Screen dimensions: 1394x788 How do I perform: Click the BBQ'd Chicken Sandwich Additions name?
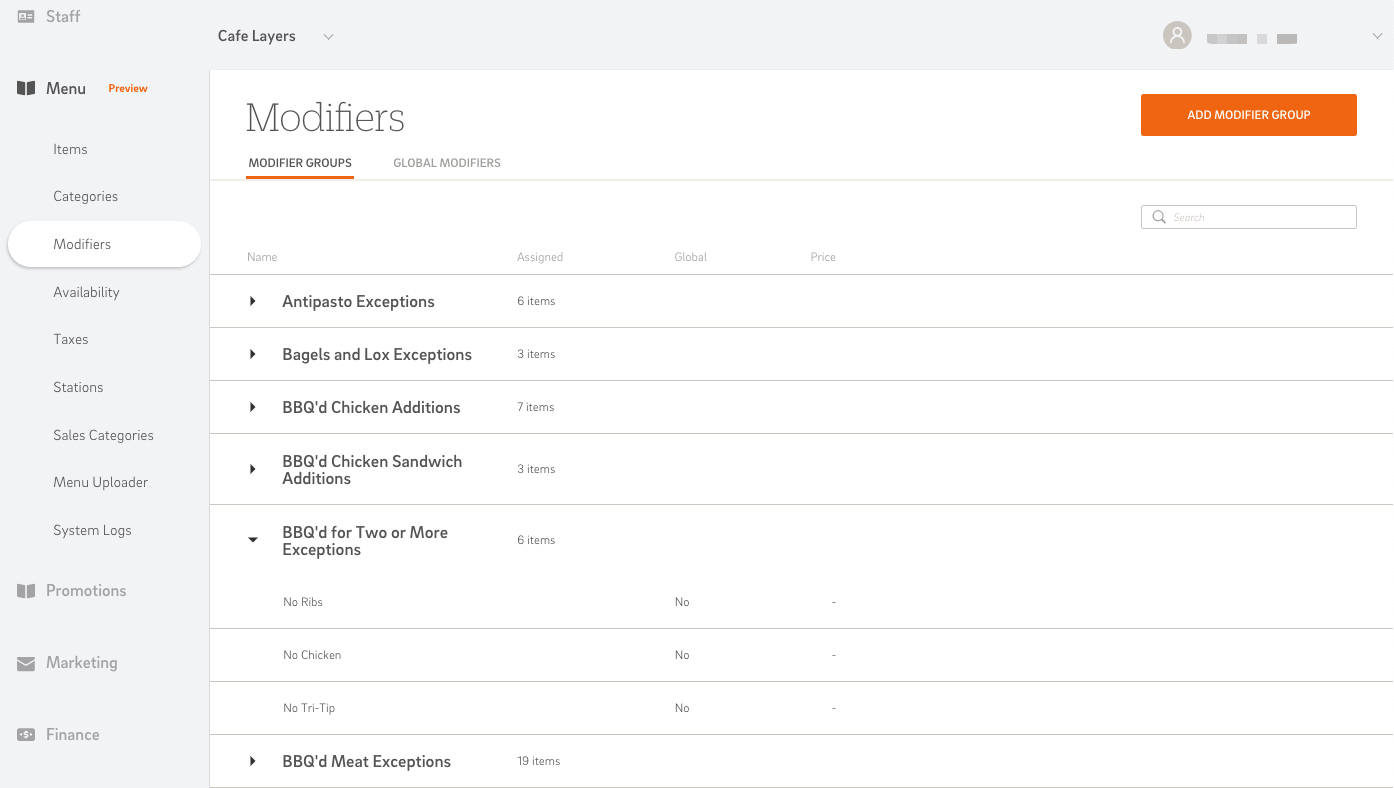click(x=372, y=470)
